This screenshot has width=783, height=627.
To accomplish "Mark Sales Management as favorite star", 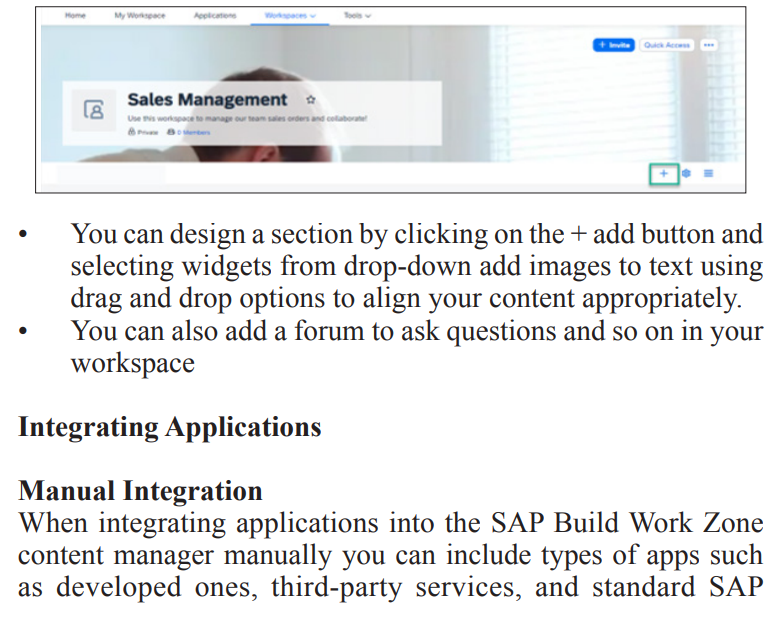I will click(311, 100).
